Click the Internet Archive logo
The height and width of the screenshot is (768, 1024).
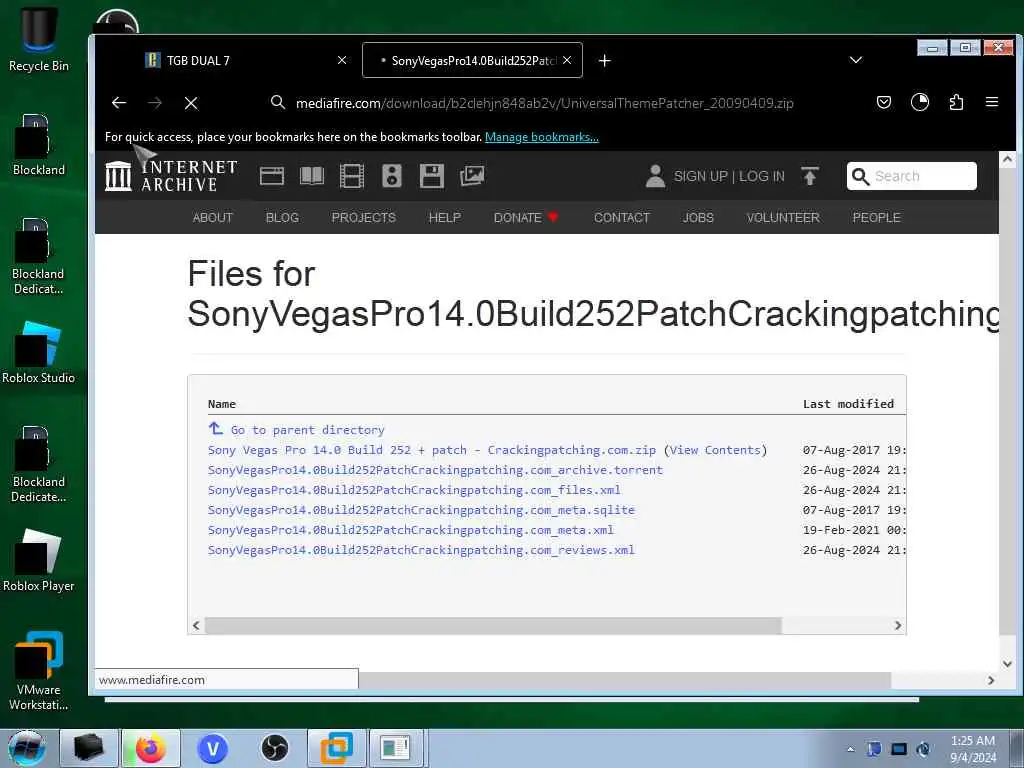pos(171,176)
